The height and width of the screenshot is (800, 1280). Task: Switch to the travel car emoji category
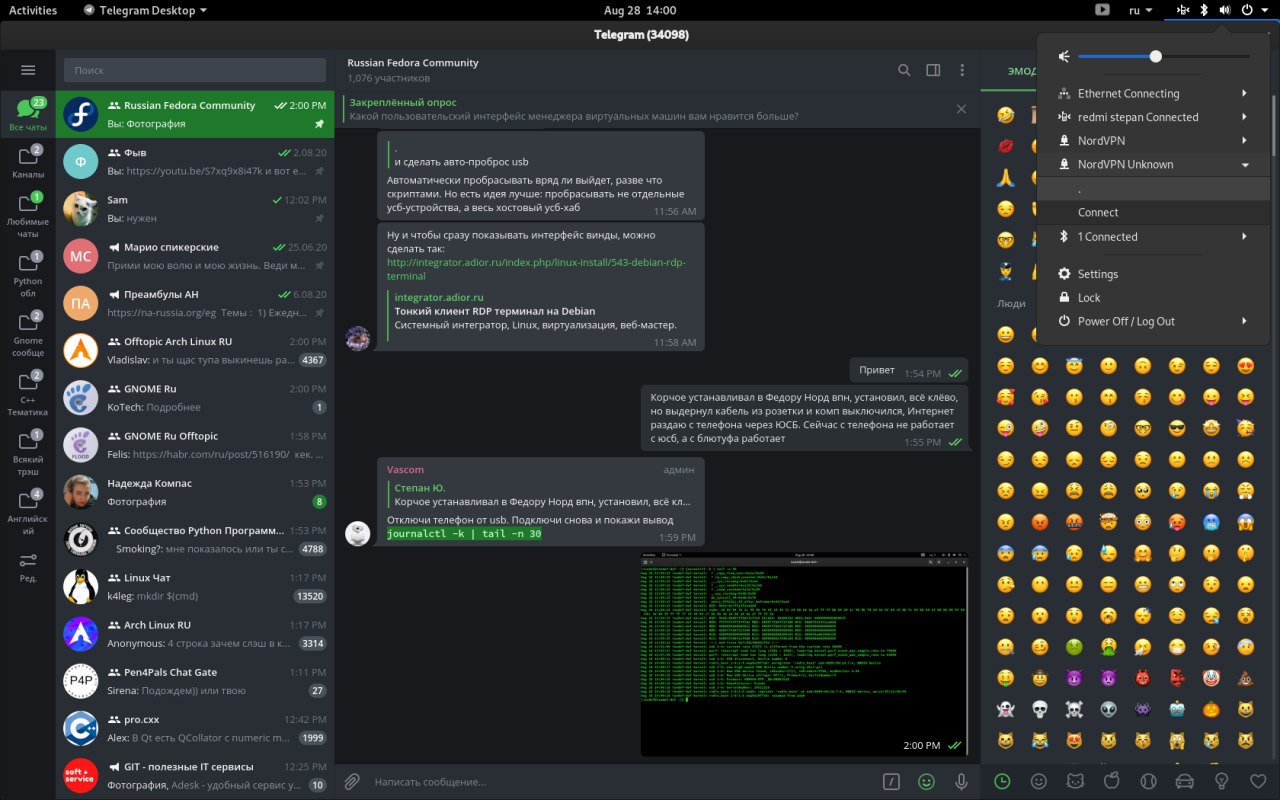(1185, 781)
